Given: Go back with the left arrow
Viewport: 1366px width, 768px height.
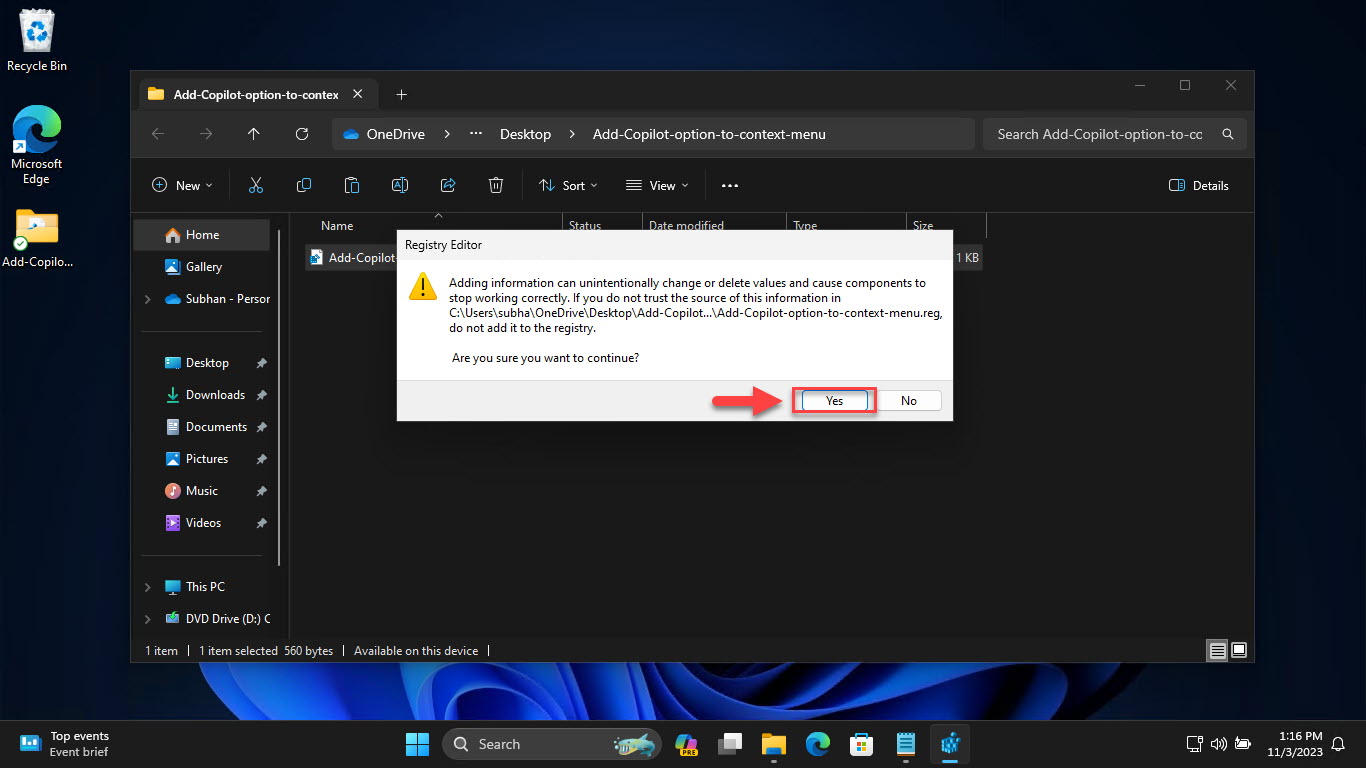Looking at the screenshot, I should [x=157, y=134].
